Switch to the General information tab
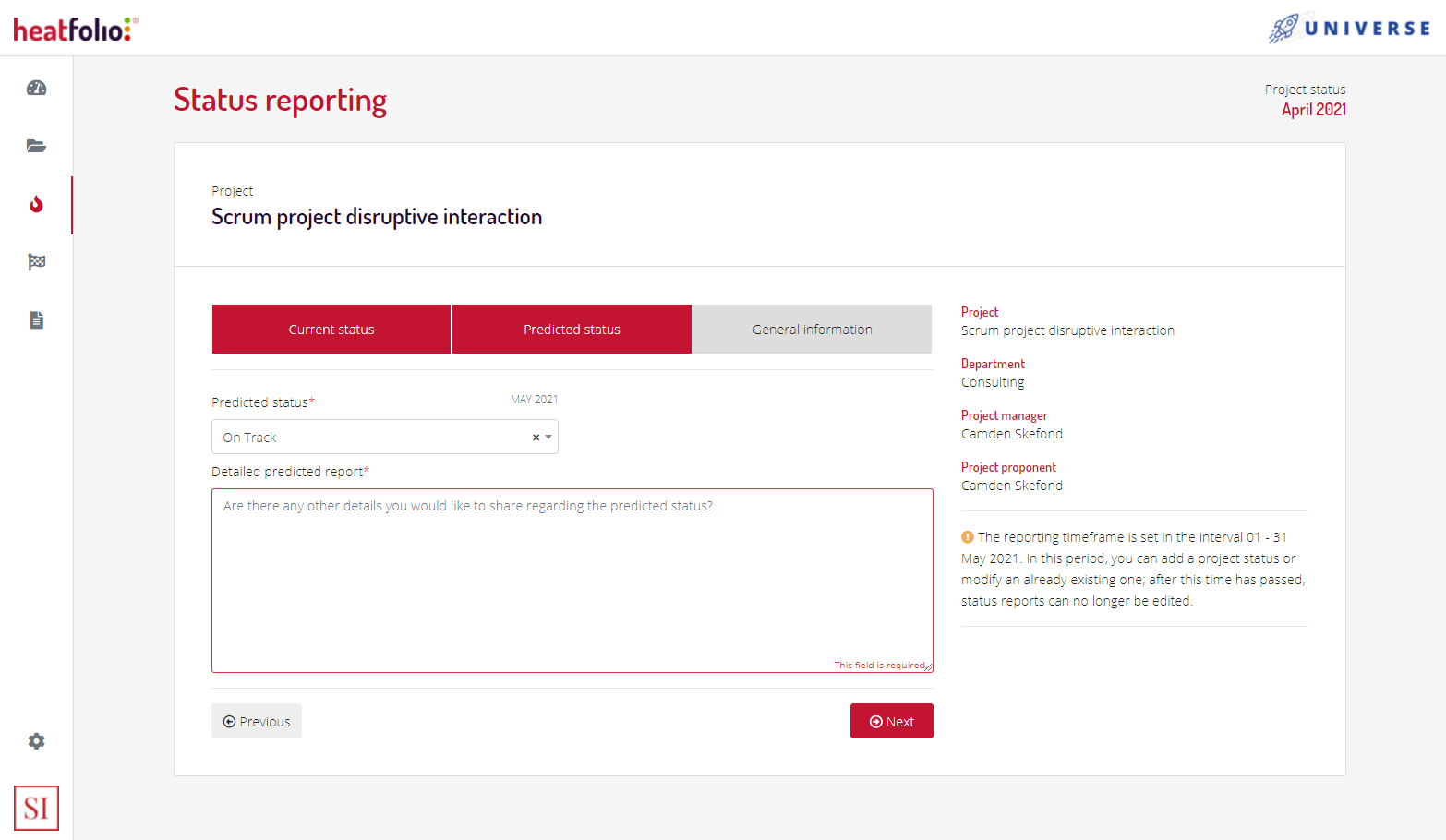Image resolution: width=1446 pixels, height=840 pixels. [x=811, y=329]
